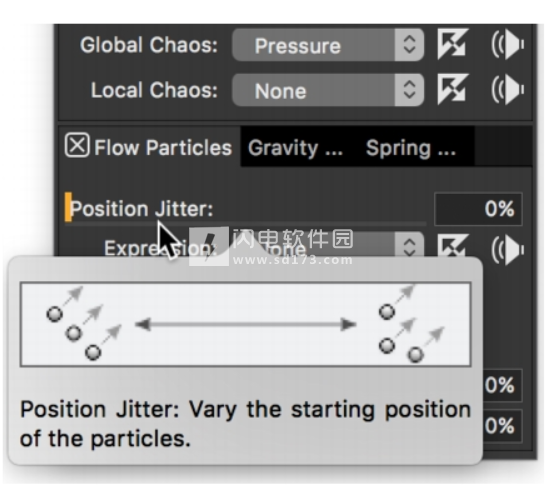Select the Flow Particles tab
The height and width of the screenshot is (493, 558).
[x=163, y=147]
